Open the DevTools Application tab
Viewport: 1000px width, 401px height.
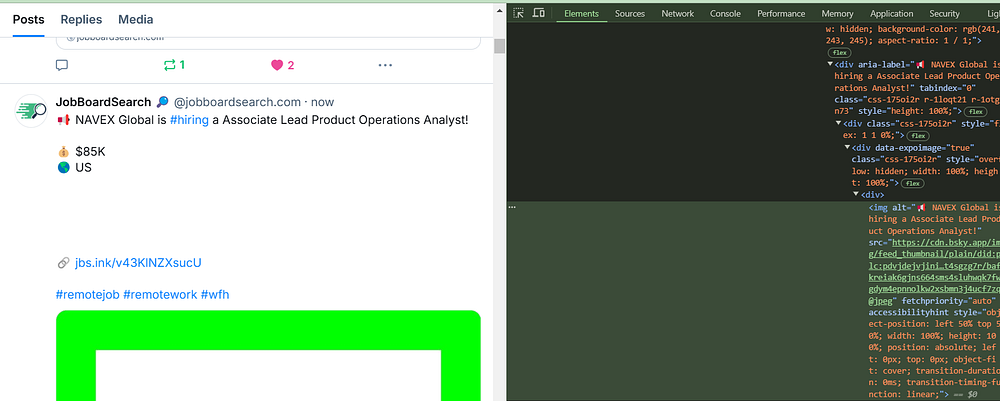[x=892, y=13]
